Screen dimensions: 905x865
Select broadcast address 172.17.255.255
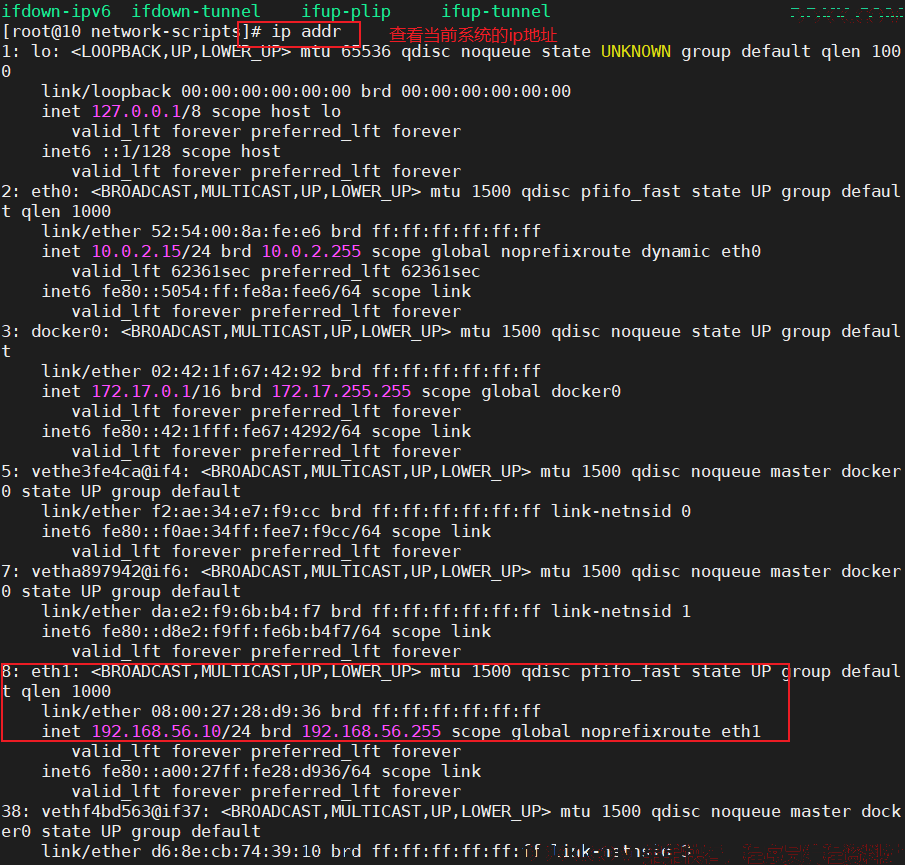coord(341,392)
